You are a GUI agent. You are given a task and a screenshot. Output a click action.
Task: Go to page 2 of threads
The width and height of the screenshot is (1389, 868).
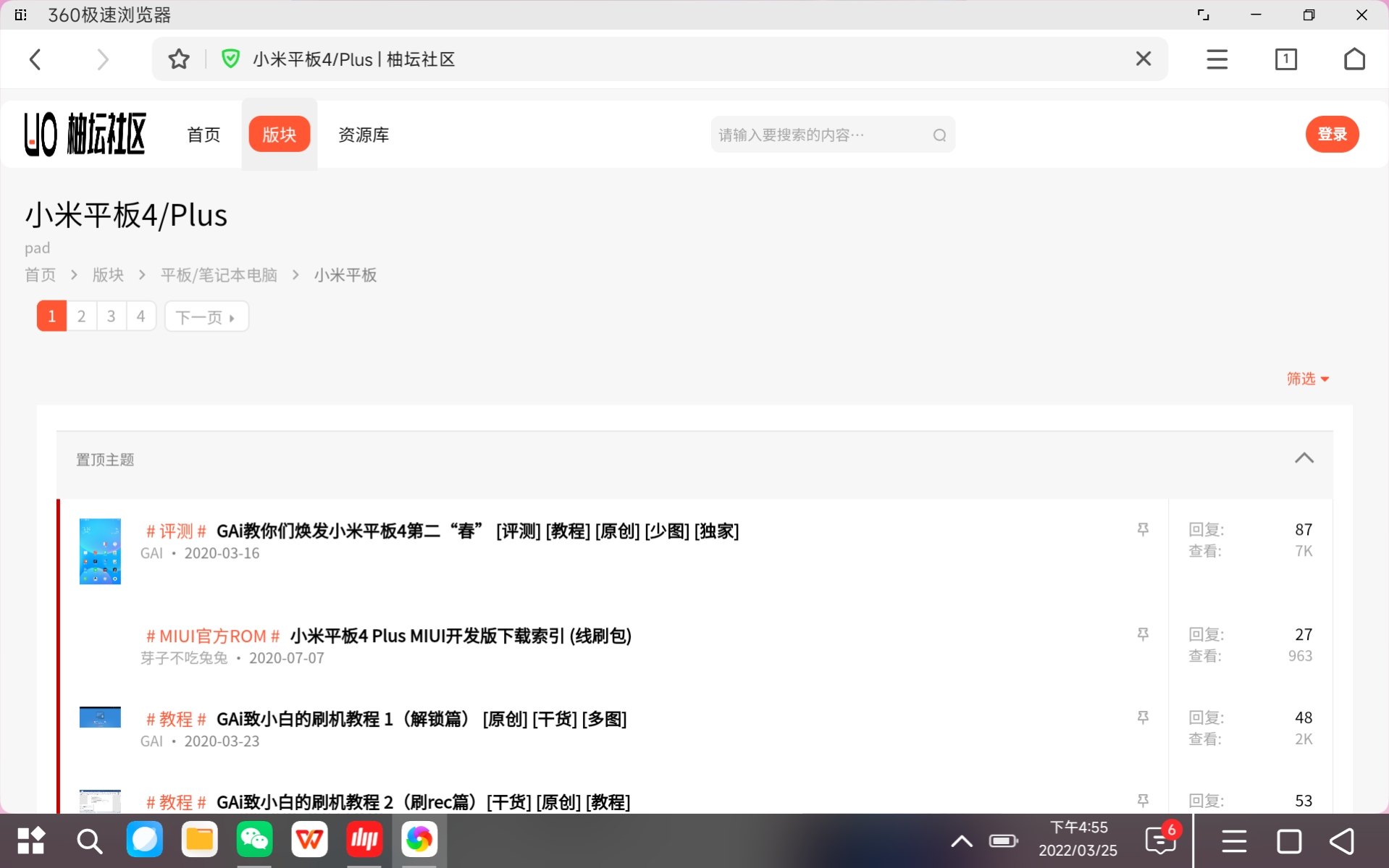click(82, 316)
